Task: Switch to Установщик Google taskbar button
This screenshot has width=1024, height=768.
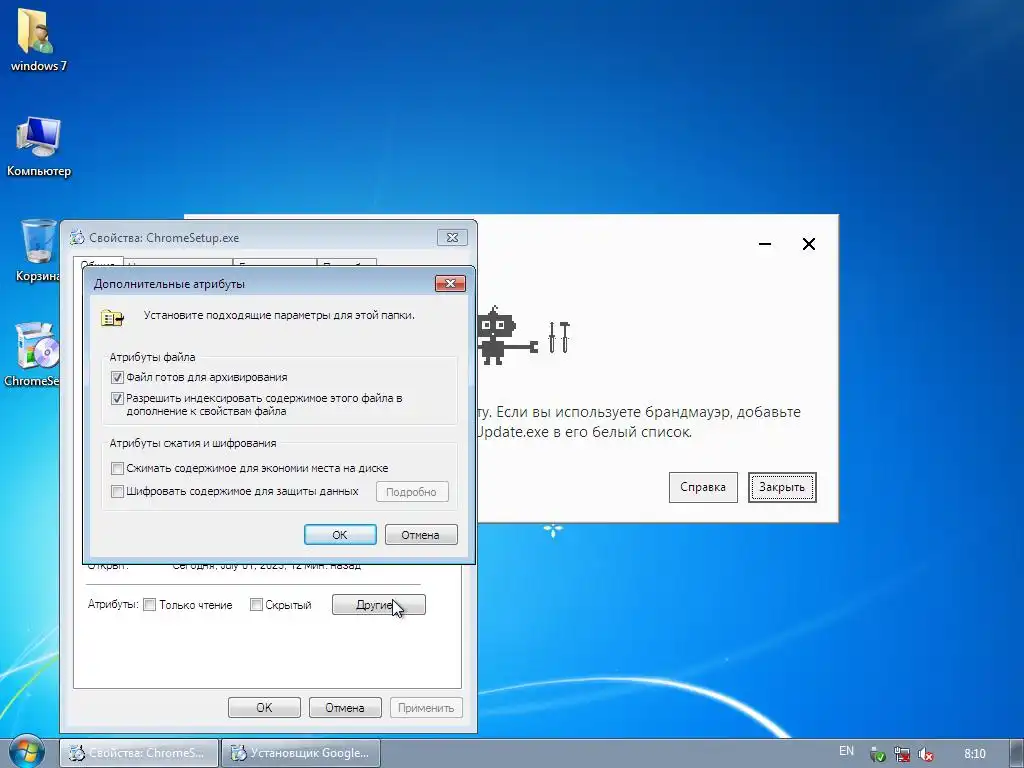Action: pyautogui.click(x=300, y=753)
